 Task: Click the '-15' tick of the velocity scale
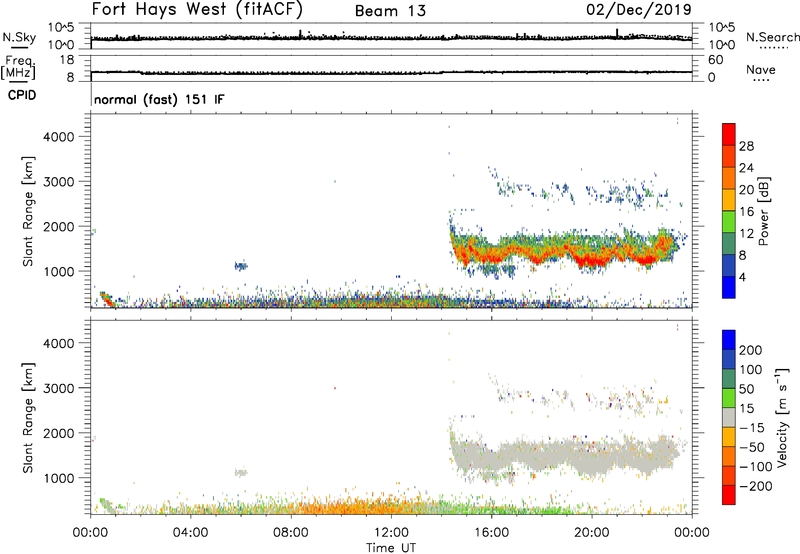point(752,428)
